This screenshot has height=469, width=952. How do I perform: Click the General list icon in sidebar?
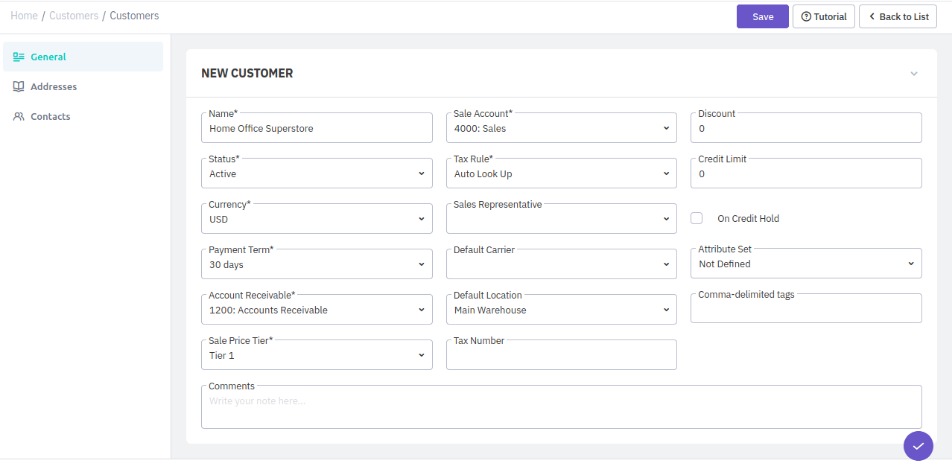coord(18,57)
